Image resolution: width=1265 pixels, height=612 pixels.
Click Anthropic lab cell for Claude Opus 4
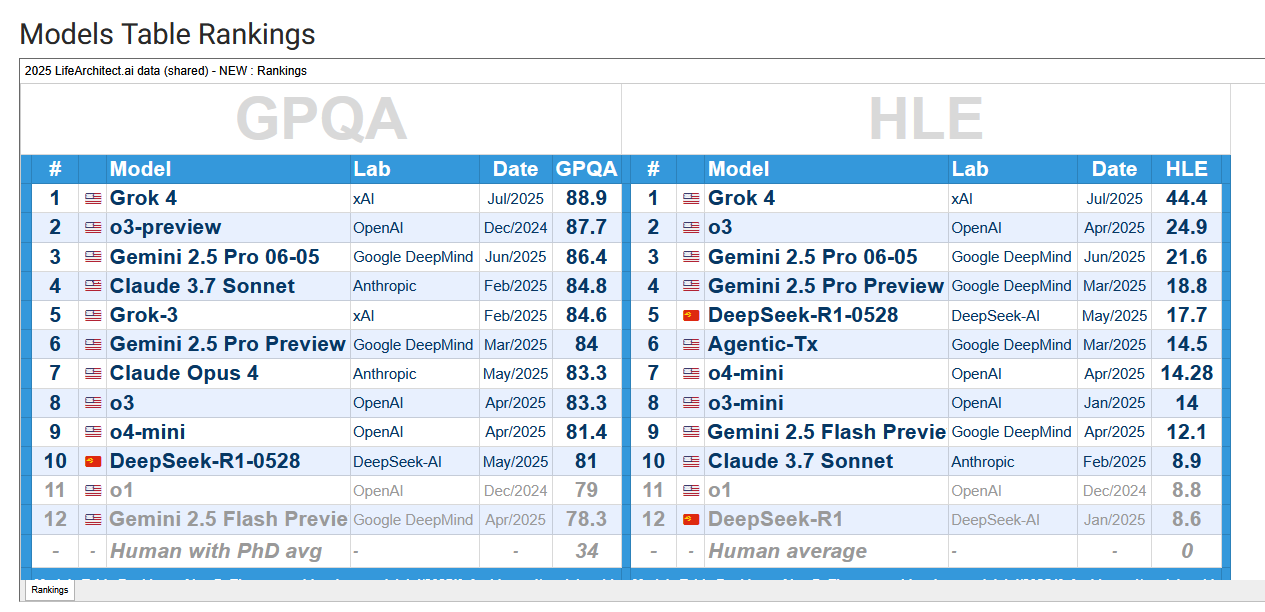point(415,373)
